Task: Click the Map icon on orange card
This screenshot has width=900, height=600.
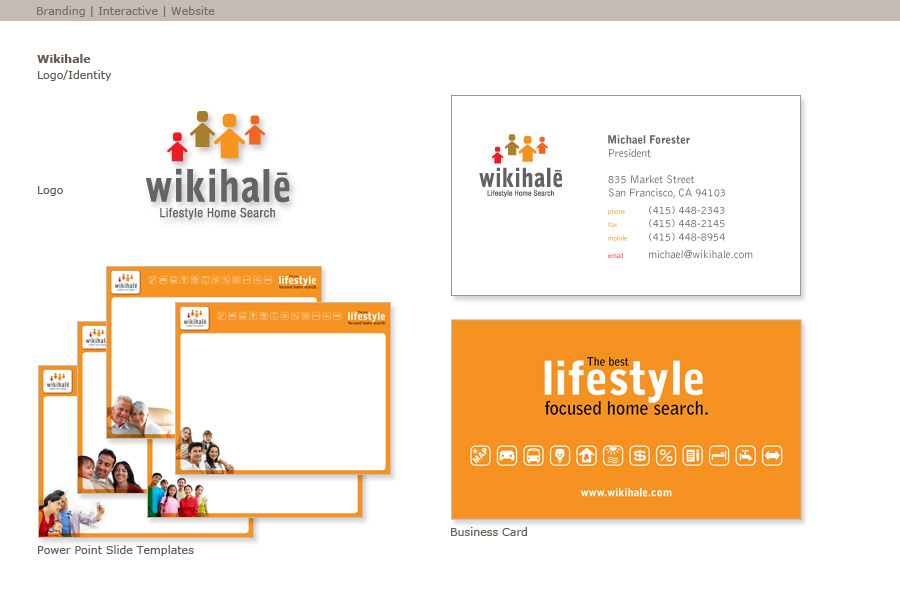Action: [480, 456]
